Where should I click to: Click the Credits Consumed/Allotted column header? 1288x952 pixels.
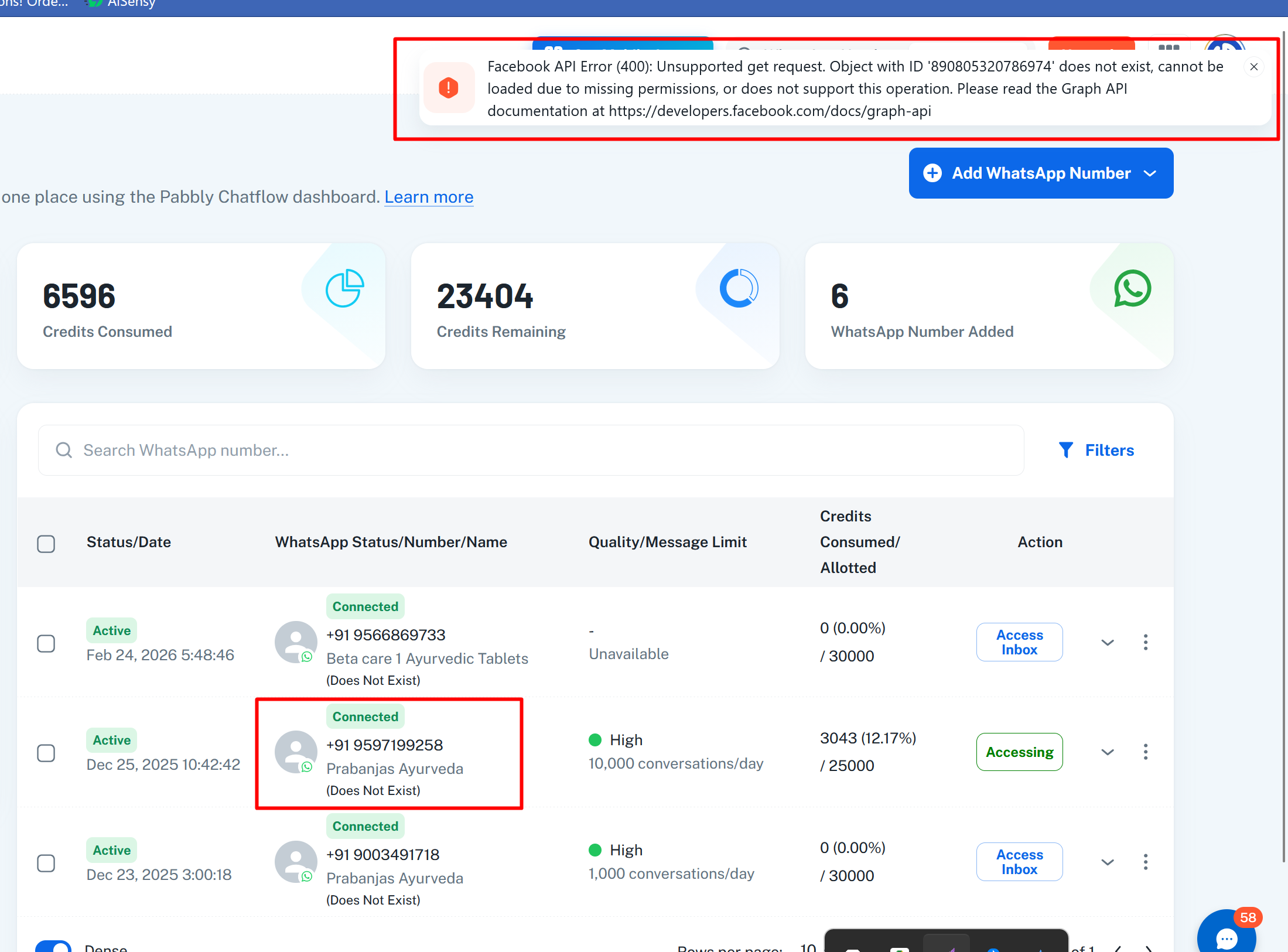pos(860,542)
